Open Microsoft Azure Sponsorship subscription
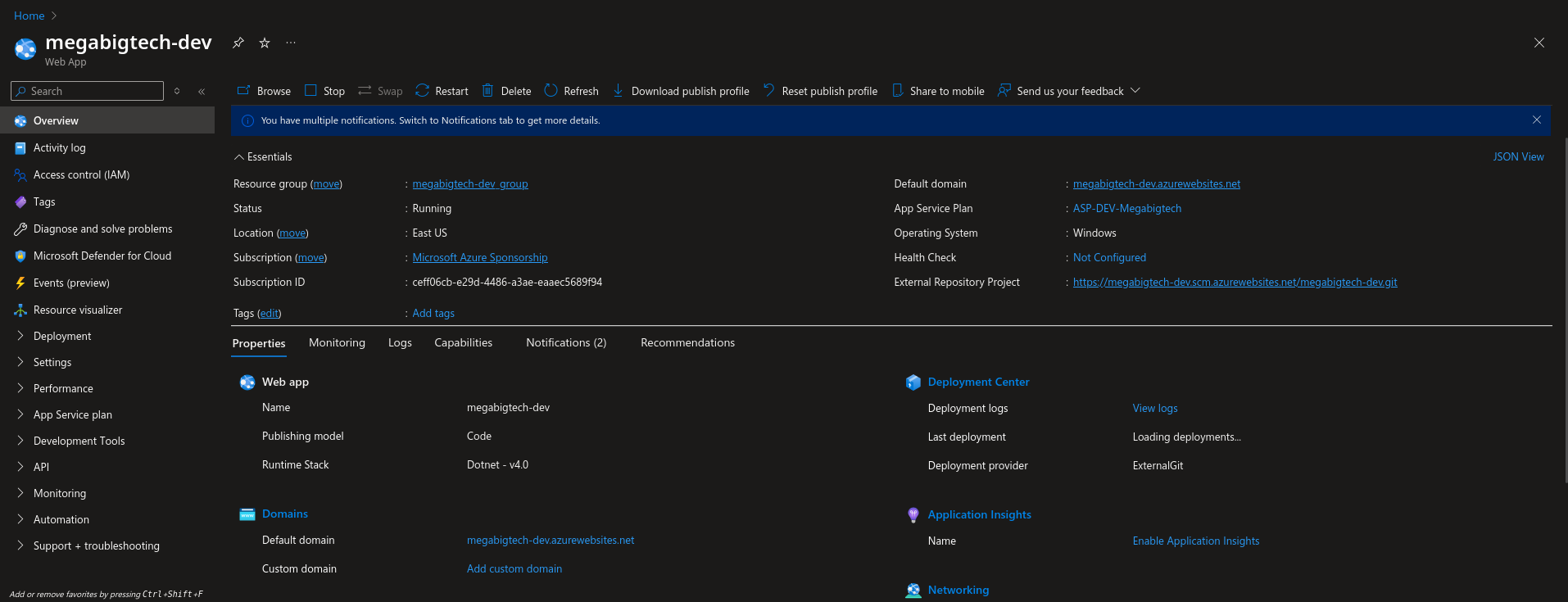1568x602 pixels. [x=480, y=258]
